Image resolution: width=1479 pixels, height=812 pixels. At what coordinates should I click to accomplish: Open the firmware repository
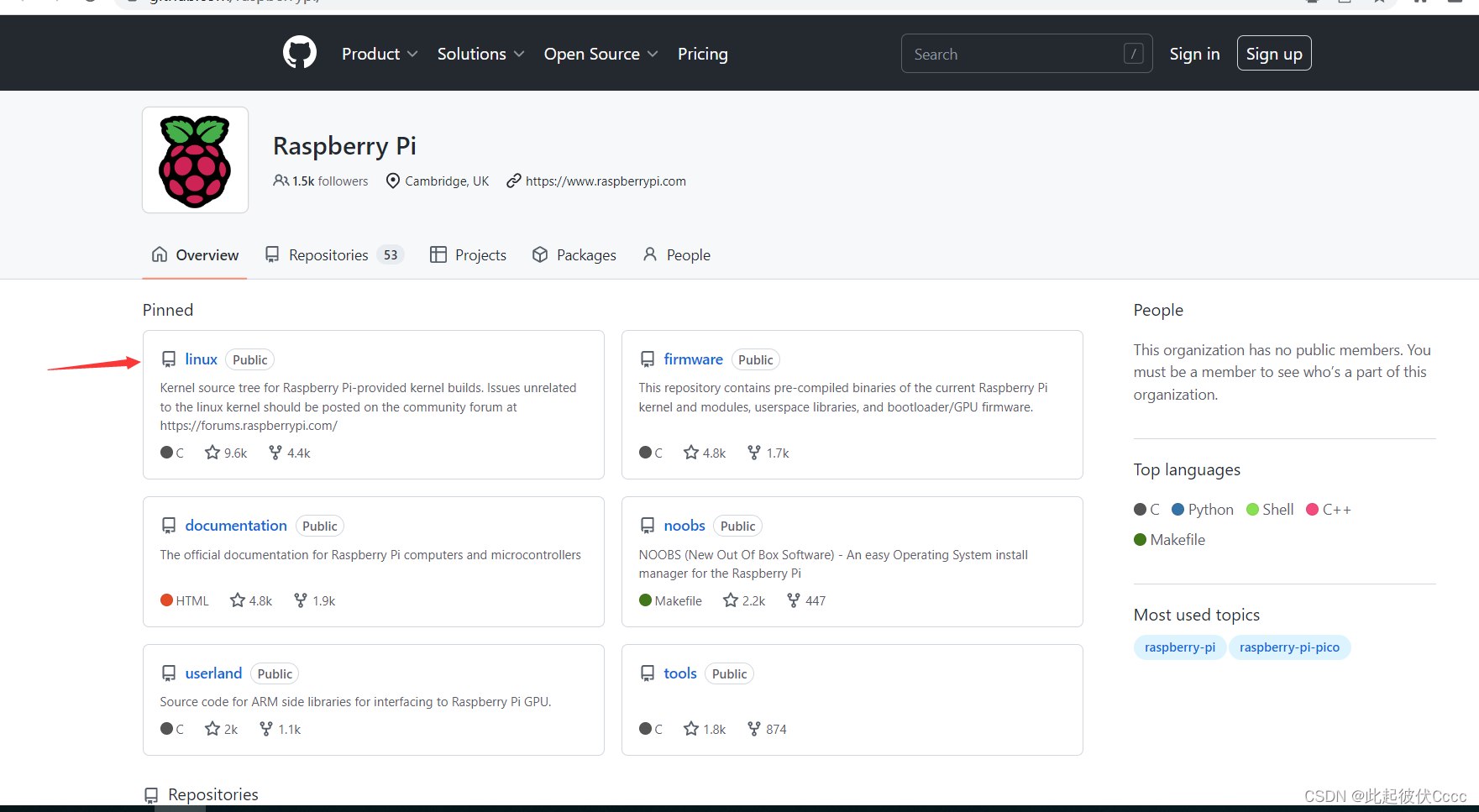tap(693, 359)
